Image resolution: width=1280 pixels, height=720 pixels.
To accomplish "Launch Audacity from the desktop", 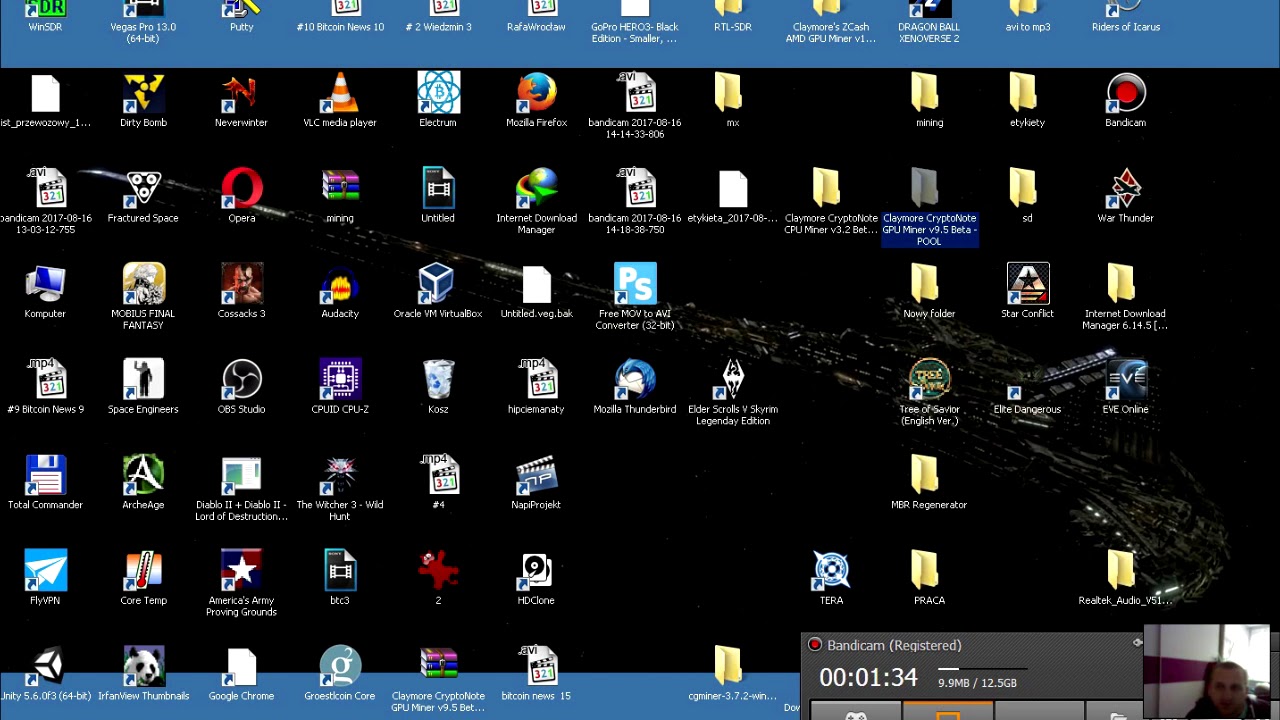I will tap(340, 286).
